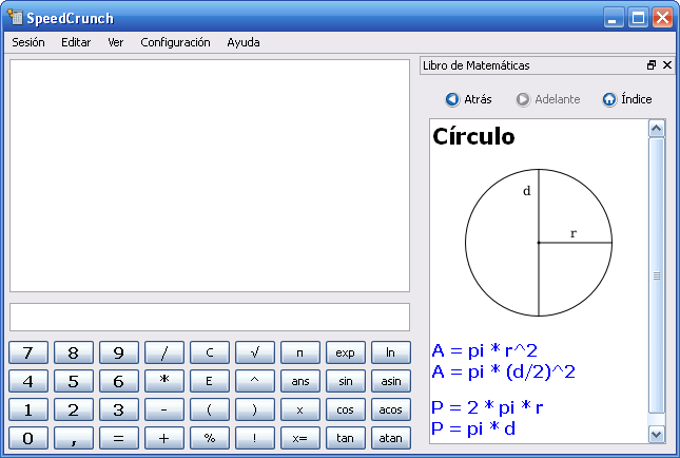The height and width of the screenshot is (458, 680).
Task: Open the Editar menu
Action: [76, 43]
